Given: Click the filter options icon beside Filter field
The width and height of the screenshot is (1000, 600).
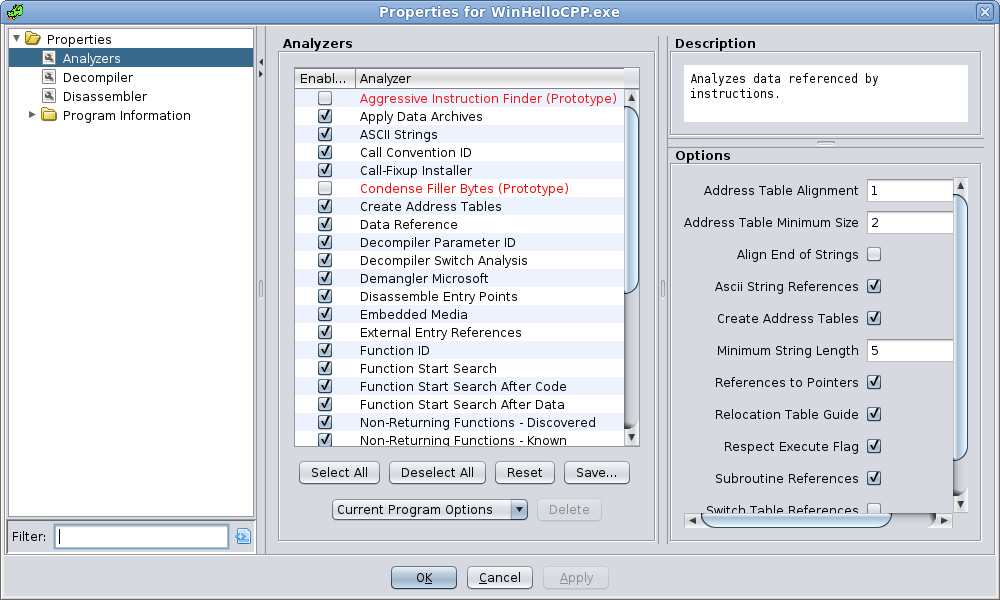Looking at the screenshot, I should pos(243,537).
